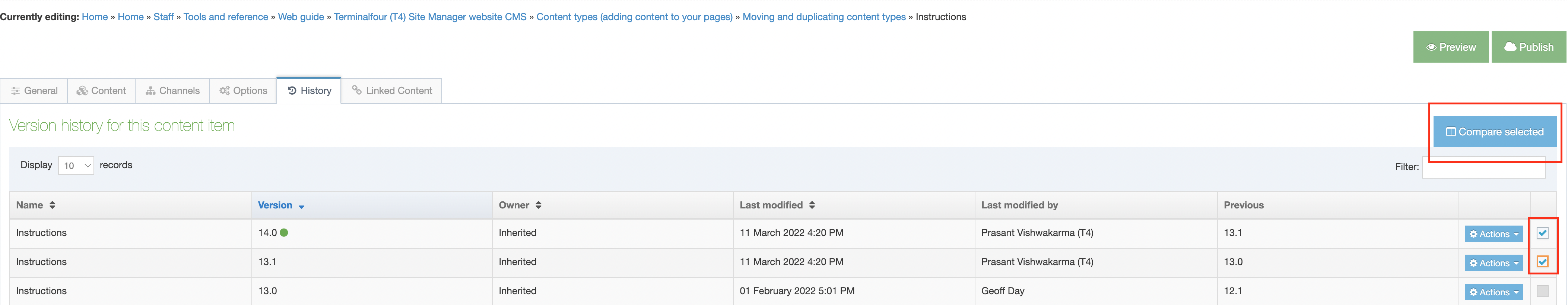The image size is (1568, 305).
Task: Uncheck the version 13.1 checkbox
Action: coord(1542,262)
